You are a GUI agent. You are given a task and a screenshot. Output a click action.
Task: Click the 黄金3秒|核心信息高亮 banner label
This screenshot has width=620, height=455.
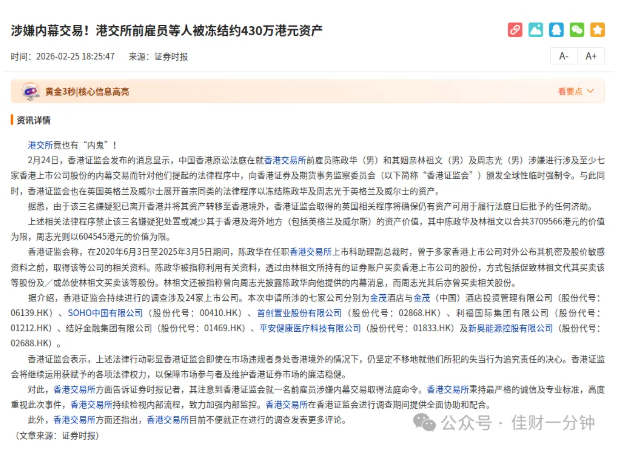[87, 92]
